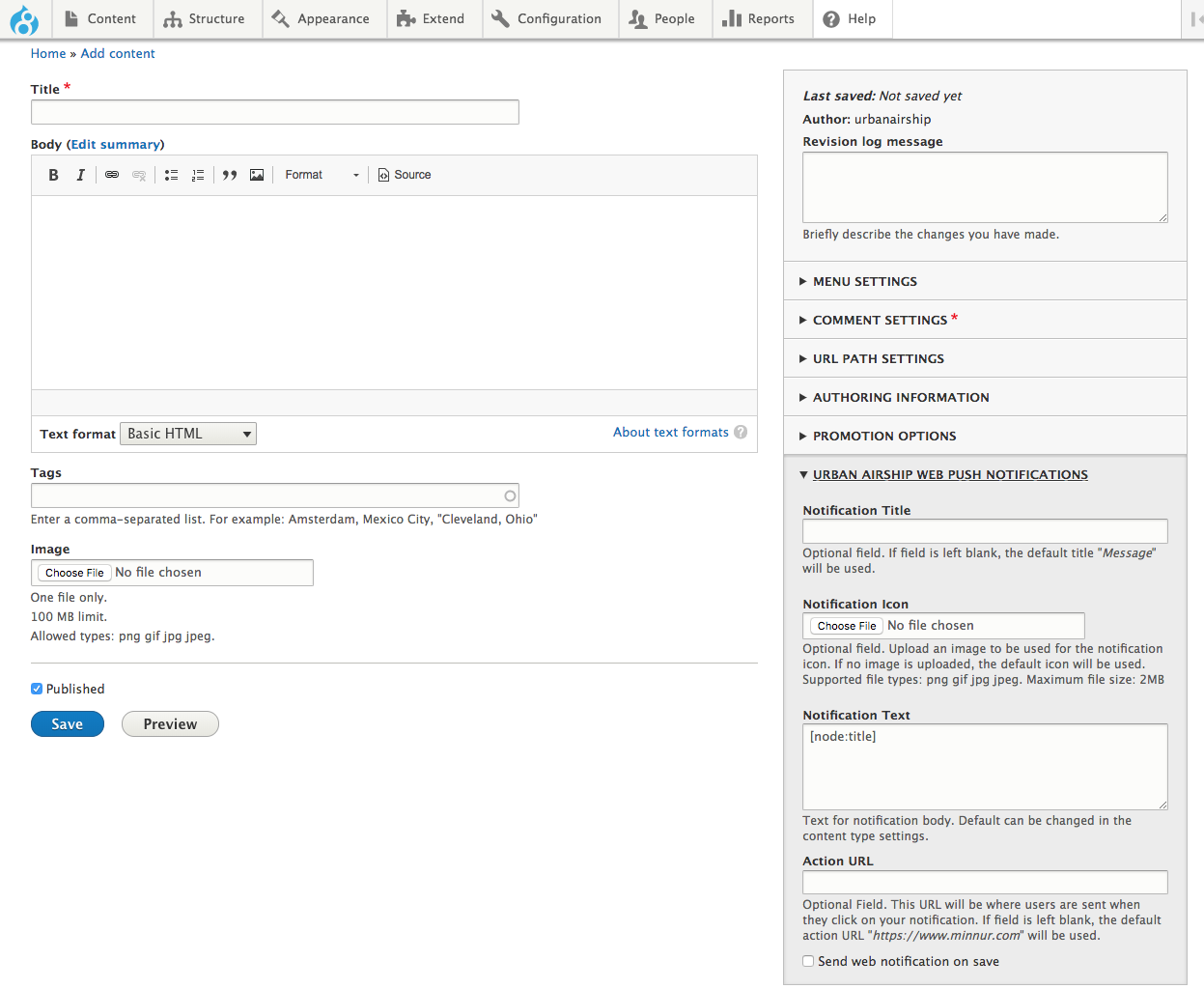Insert a link using the CKEditor link icon
The height and width of the screenshot is (989, 1204).
(114, 175)
